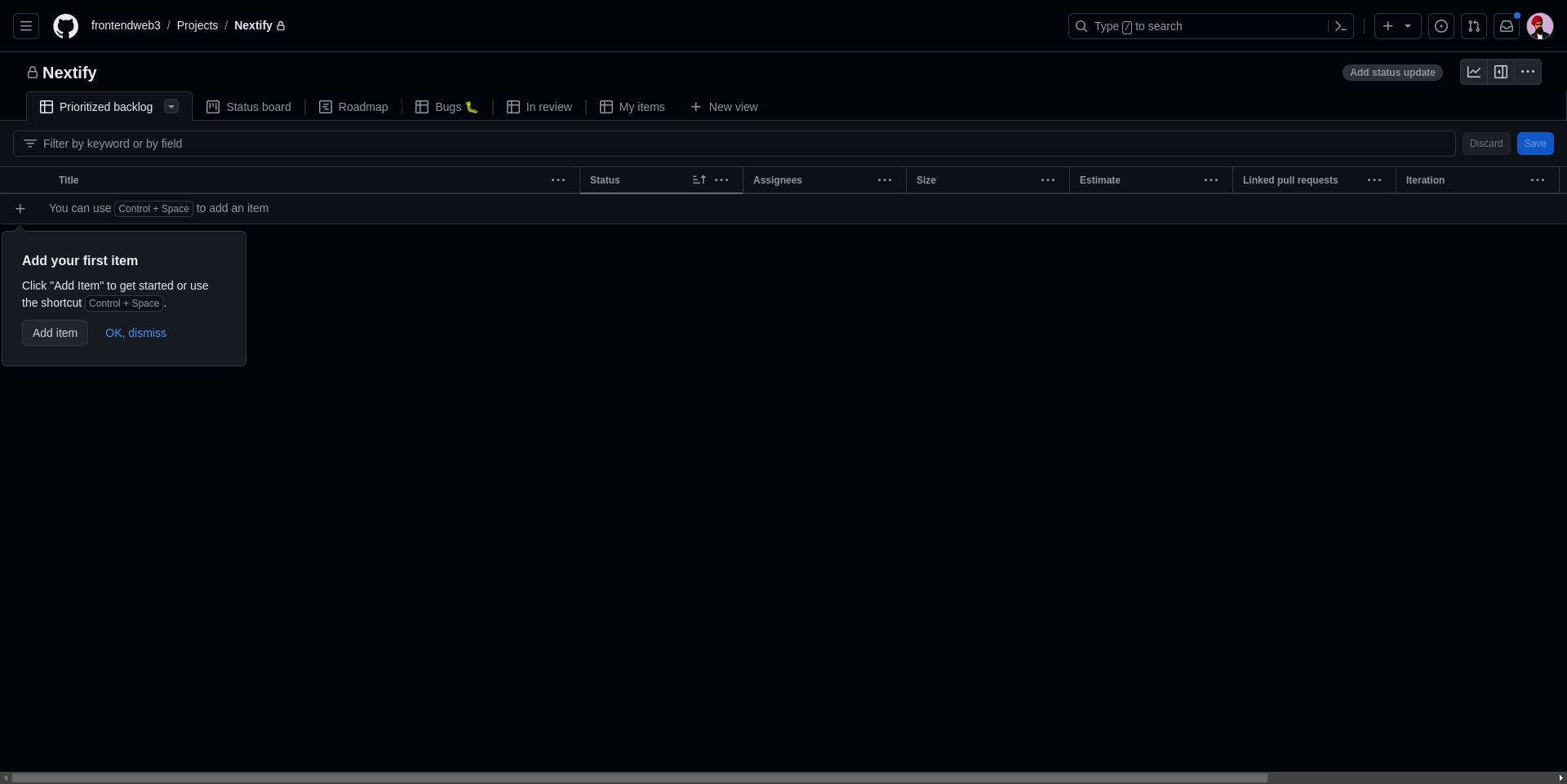Switch to the Status board tab
This screenshot has height=784, width=1567.
click(249, 107)
